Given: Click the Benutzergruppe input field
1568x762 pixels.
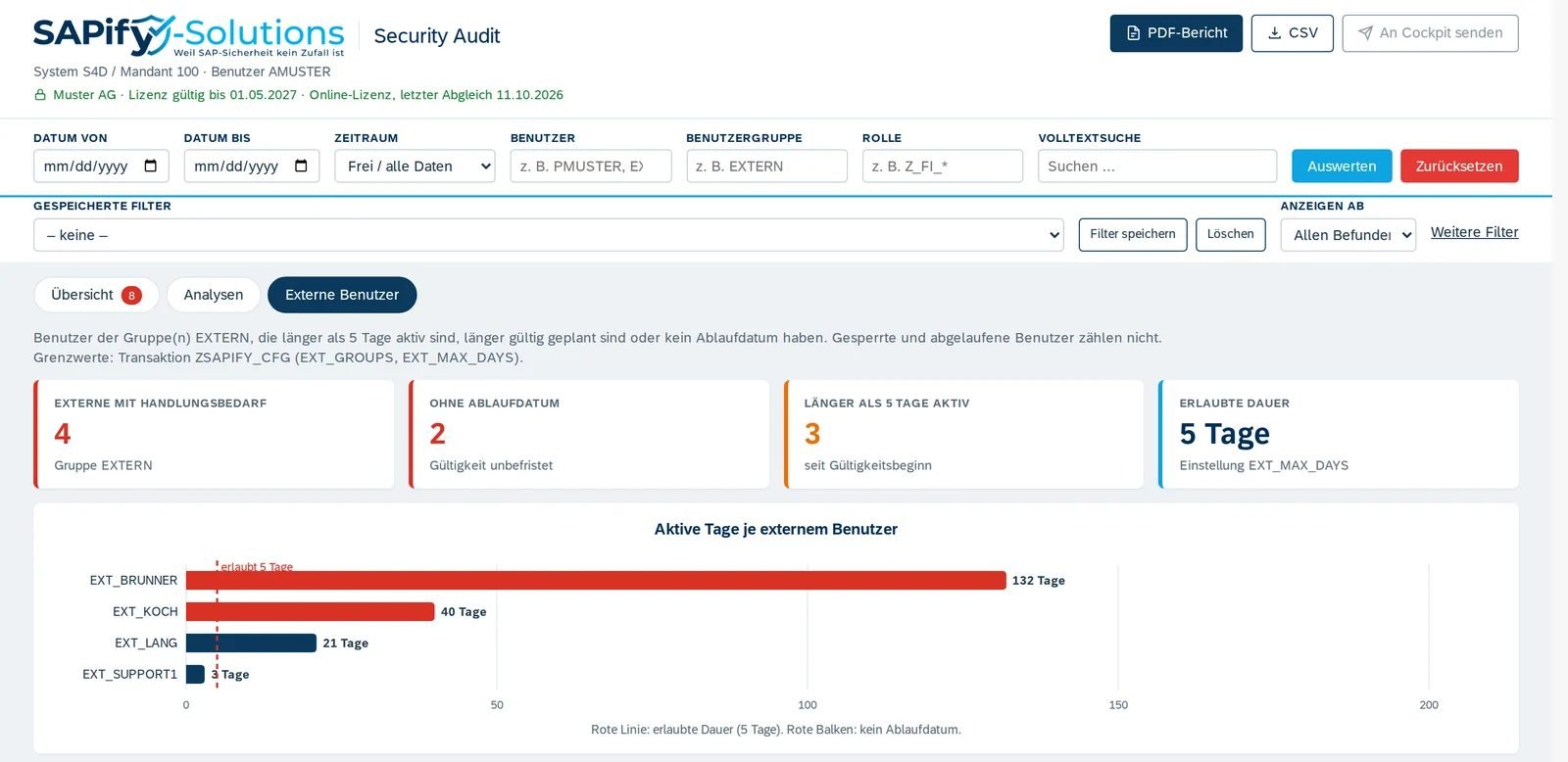Looking at the screenshot, I should pyautogui.click(x=766, y=166).
